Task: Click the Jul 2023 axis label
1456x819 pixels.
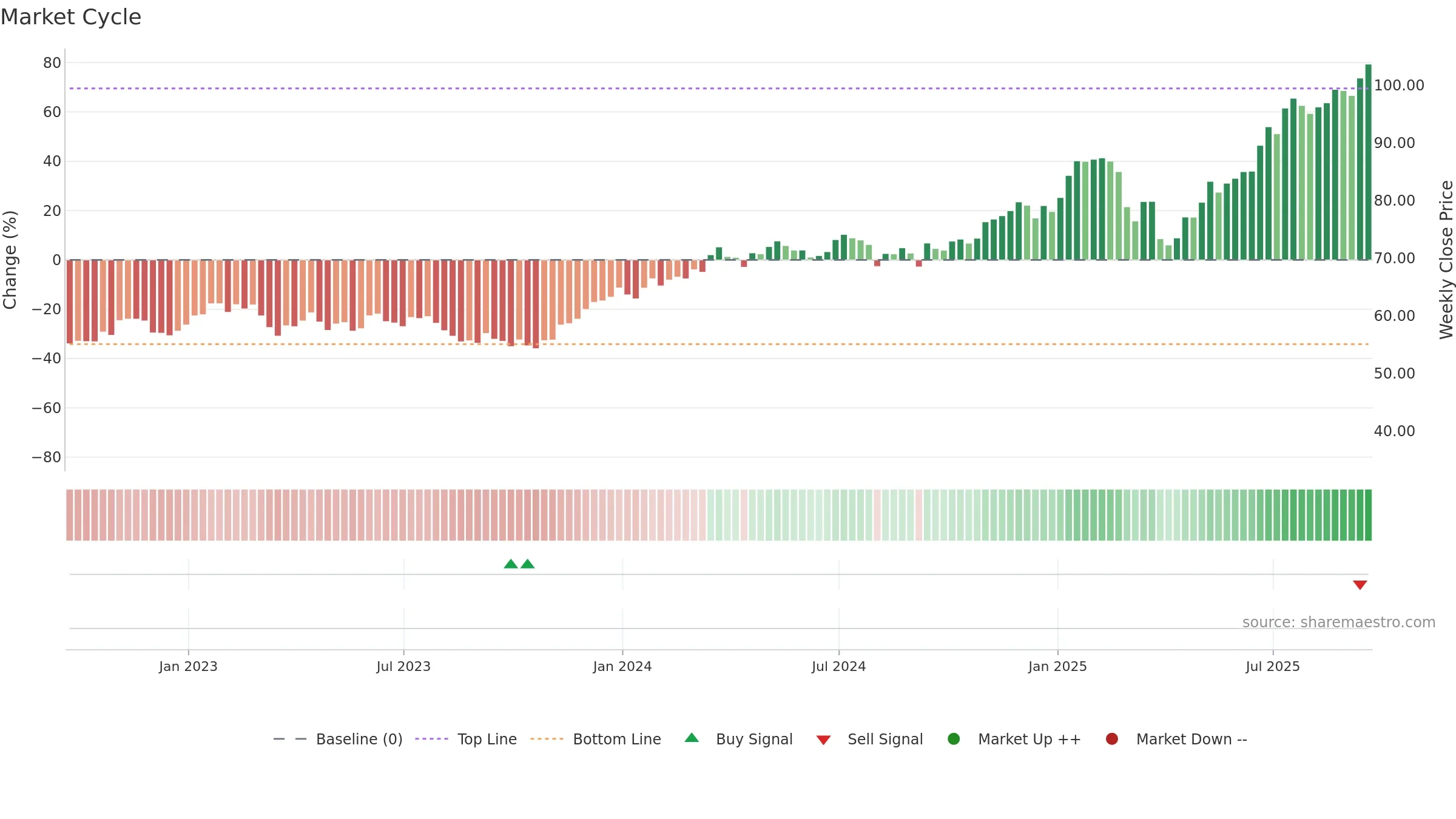Action: point(403,666)
